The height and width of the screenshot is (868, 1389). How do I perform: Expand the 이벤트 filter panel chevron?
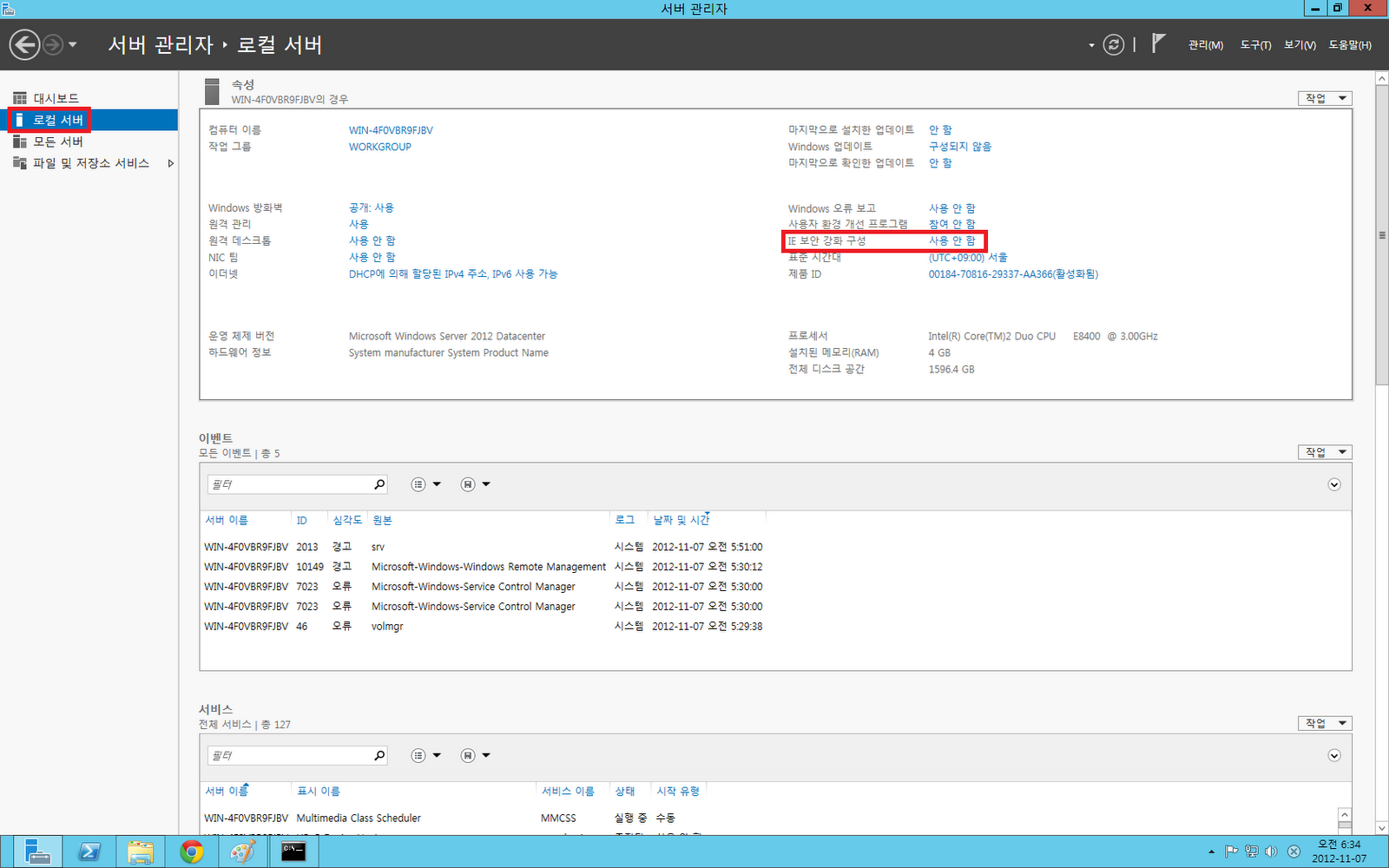pos(1334,484)
